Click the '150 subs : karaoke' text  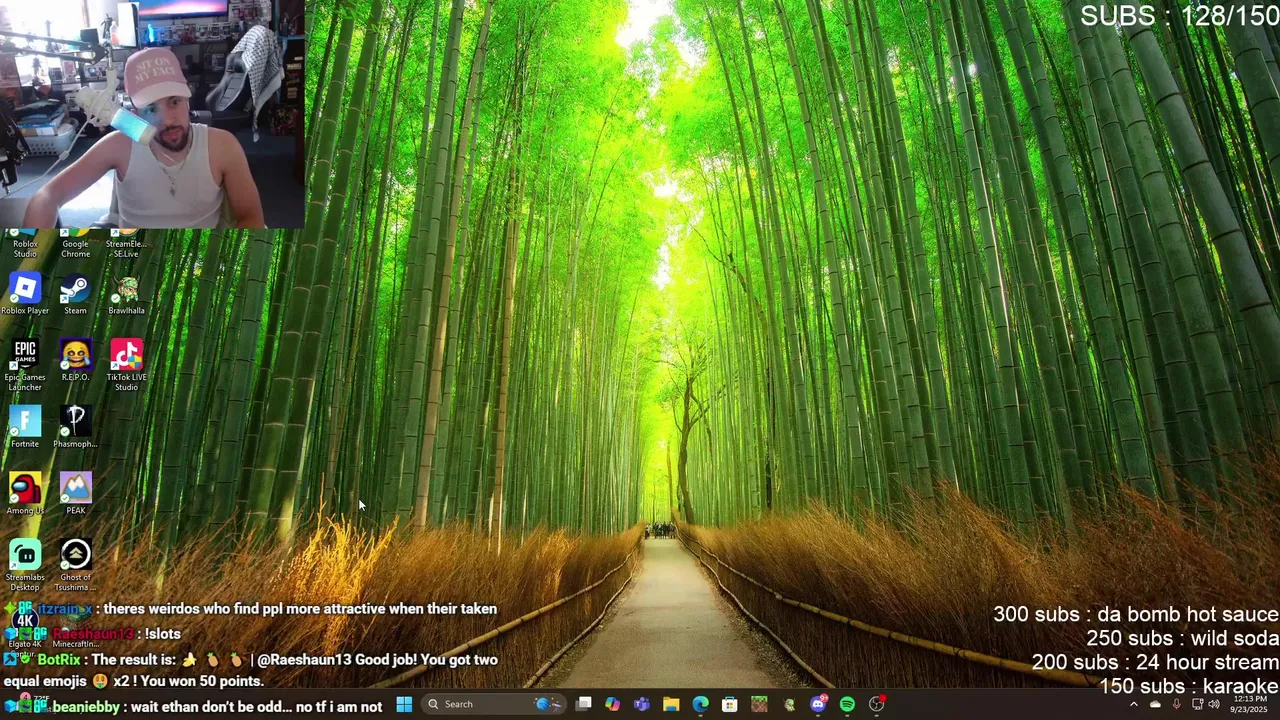point(1189,687)
